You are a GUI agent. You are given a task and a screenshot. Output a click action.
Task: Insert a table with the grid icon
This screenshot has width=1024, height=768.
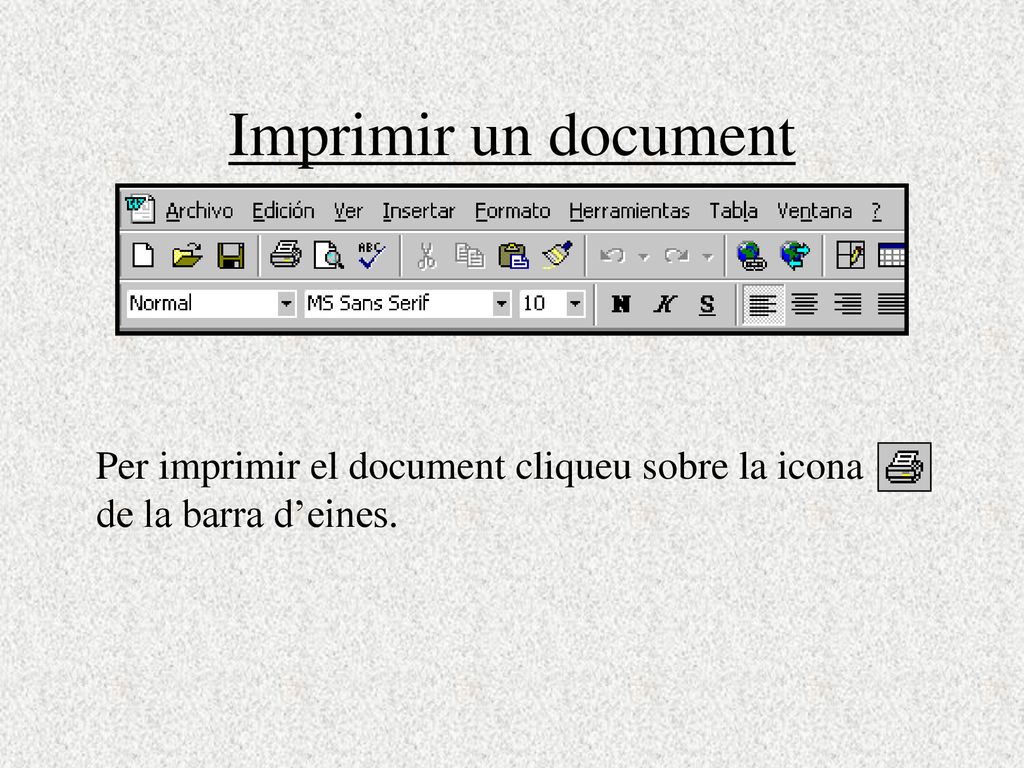[x=891, y=255]
